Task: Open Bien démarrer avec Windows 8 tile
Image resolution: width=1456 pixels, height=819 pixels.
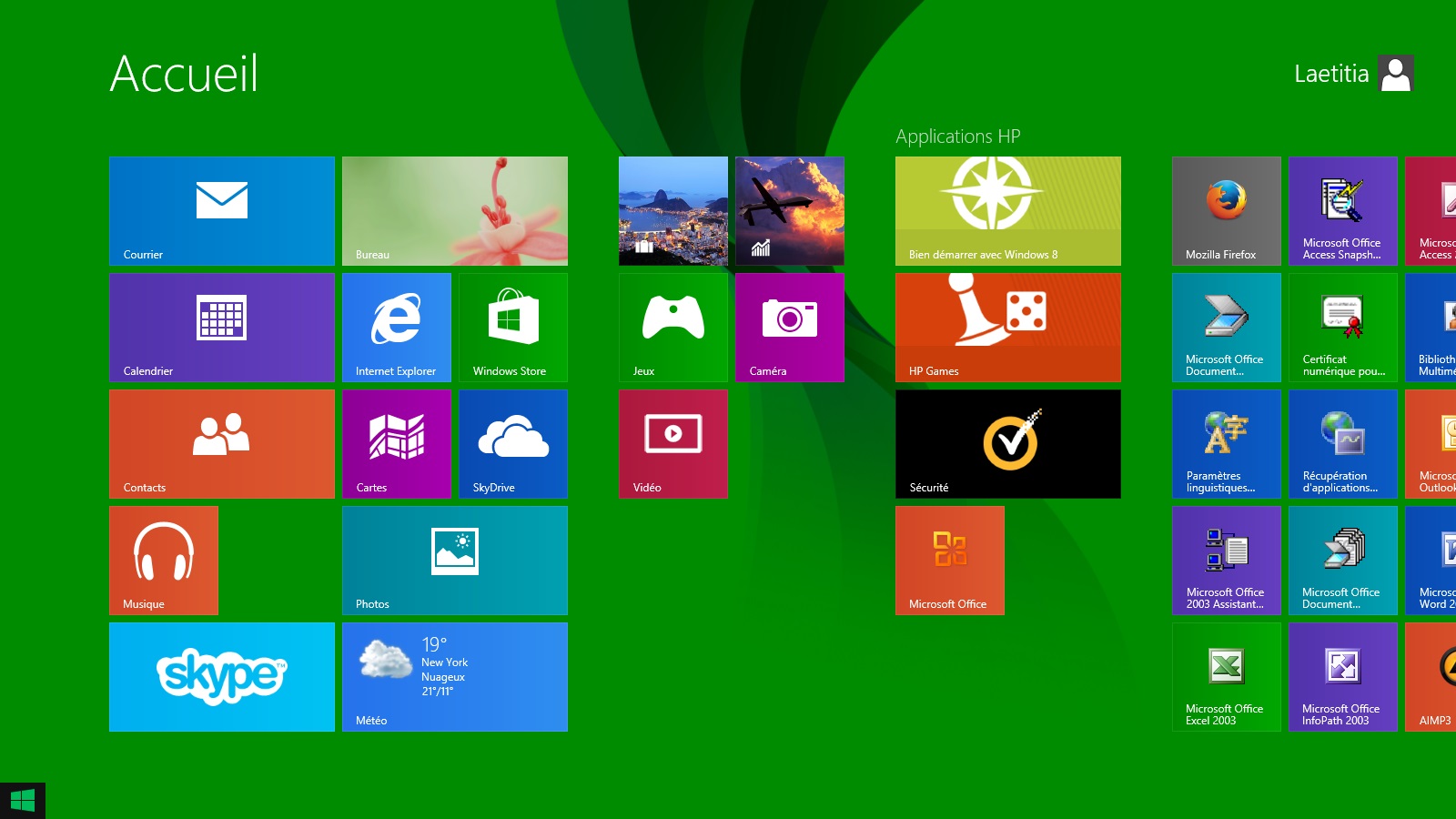Action: [1008, 211]
